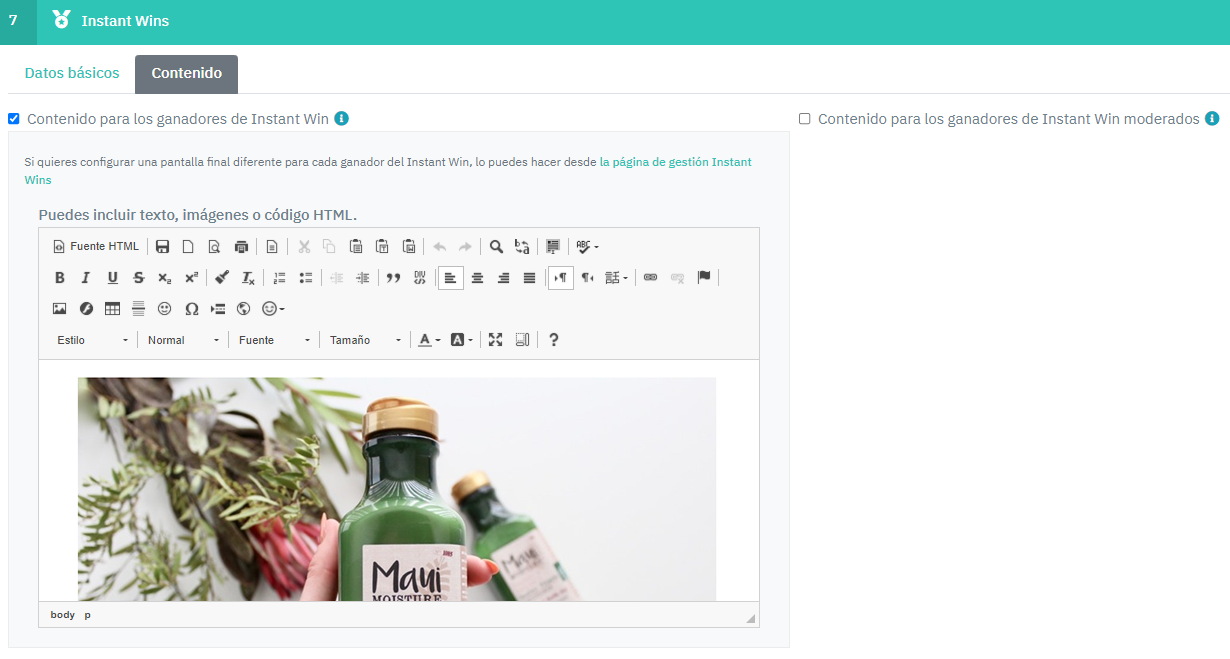
Task: Open the Replace tool icon
Action: pos(522,247)
